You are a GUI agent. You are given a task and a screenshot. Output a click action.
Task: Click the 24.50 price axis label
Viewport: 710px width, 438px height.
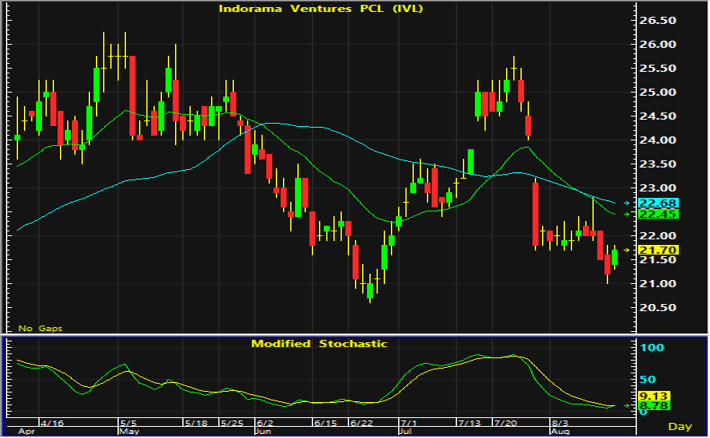657,116
